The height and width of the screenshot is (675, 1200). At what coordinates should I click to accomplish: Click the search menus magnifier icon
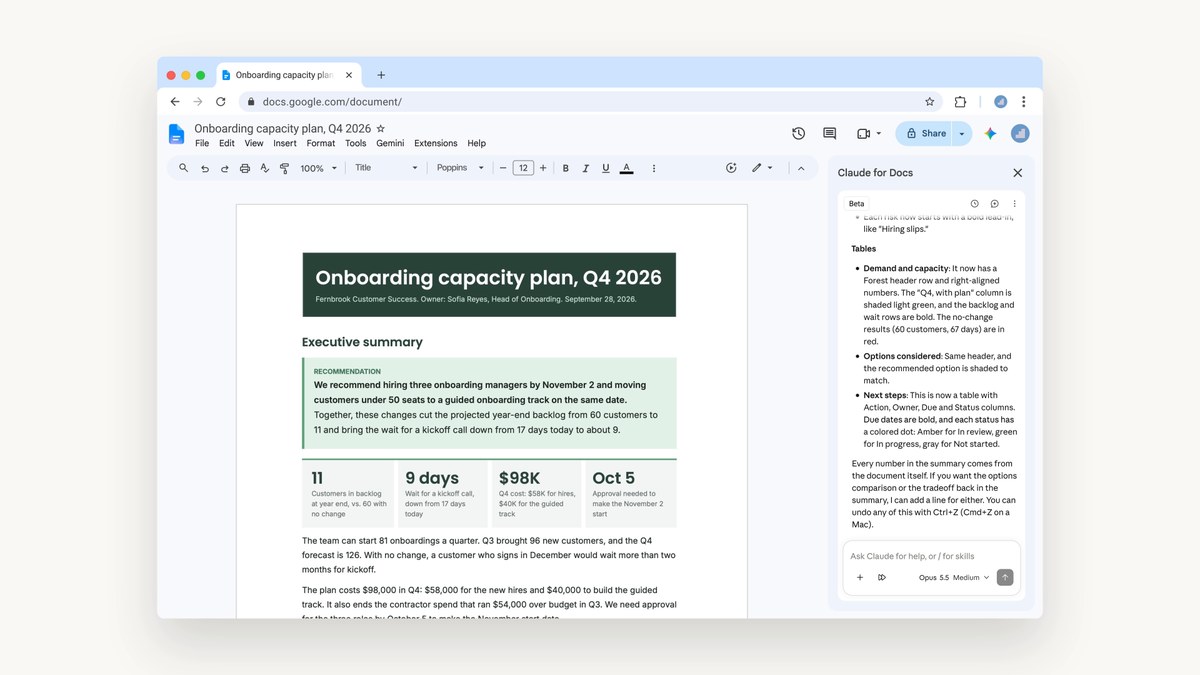(184, 168)
